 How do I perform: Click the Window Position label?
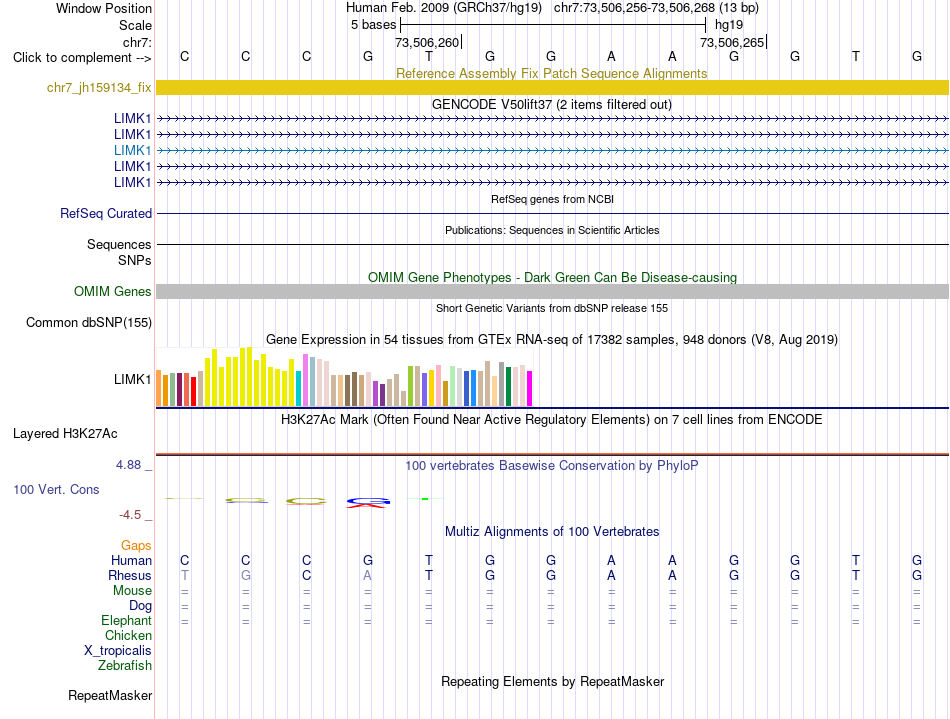pyautogui.click(x=104, y=8)
